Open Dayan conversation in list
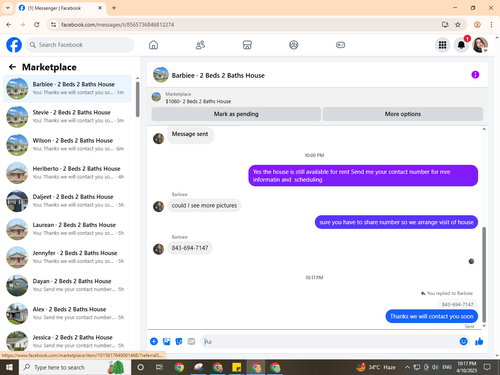Viewport: 500px width, 375px height. tap(67, 285)
